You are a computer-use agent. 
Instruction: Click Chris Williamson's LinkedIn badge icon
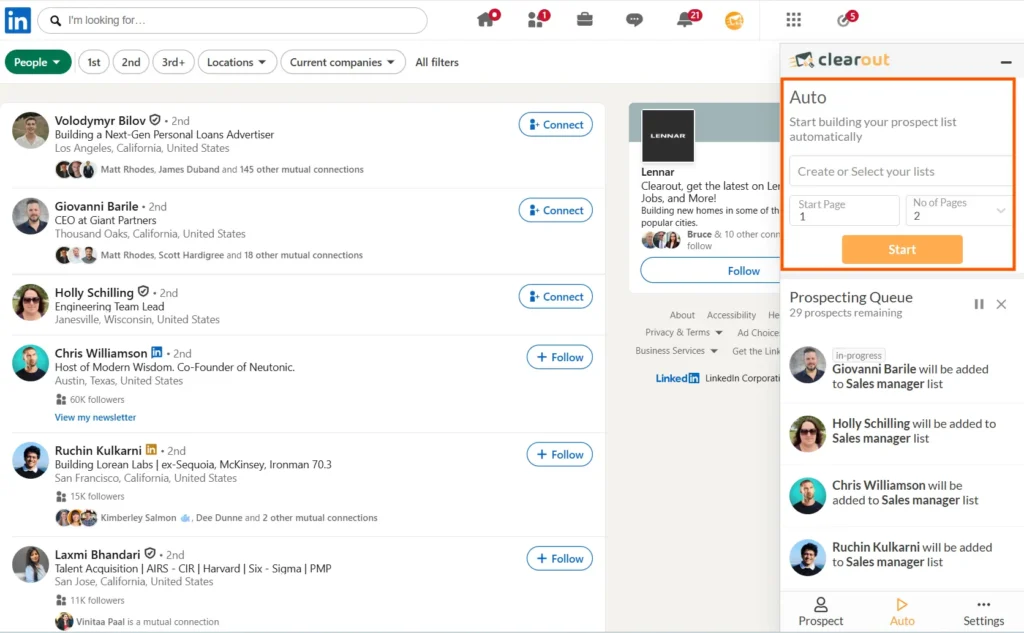coord(157,352)
